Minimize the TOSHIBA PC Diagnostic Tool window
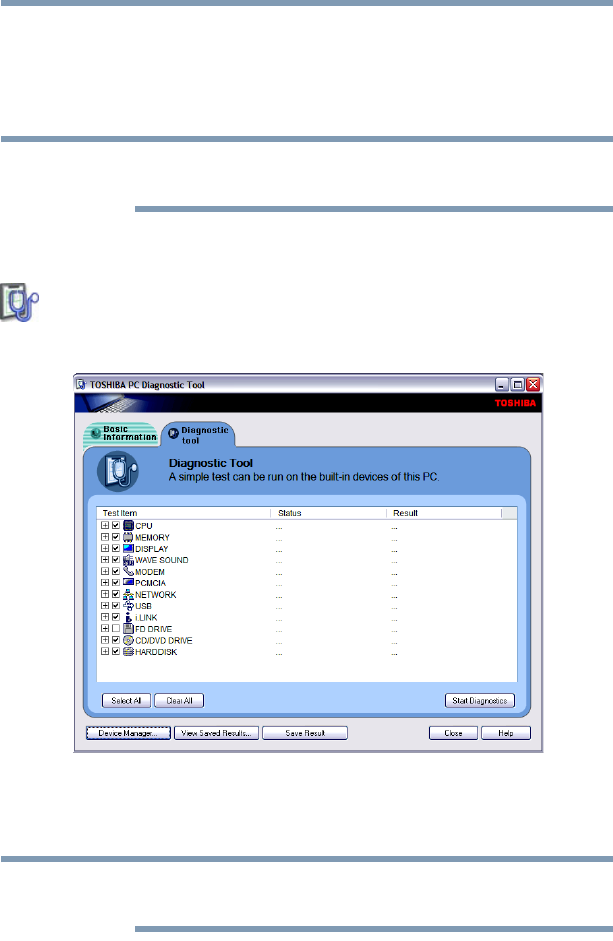613x941 pixels. [x=502, y=384]
